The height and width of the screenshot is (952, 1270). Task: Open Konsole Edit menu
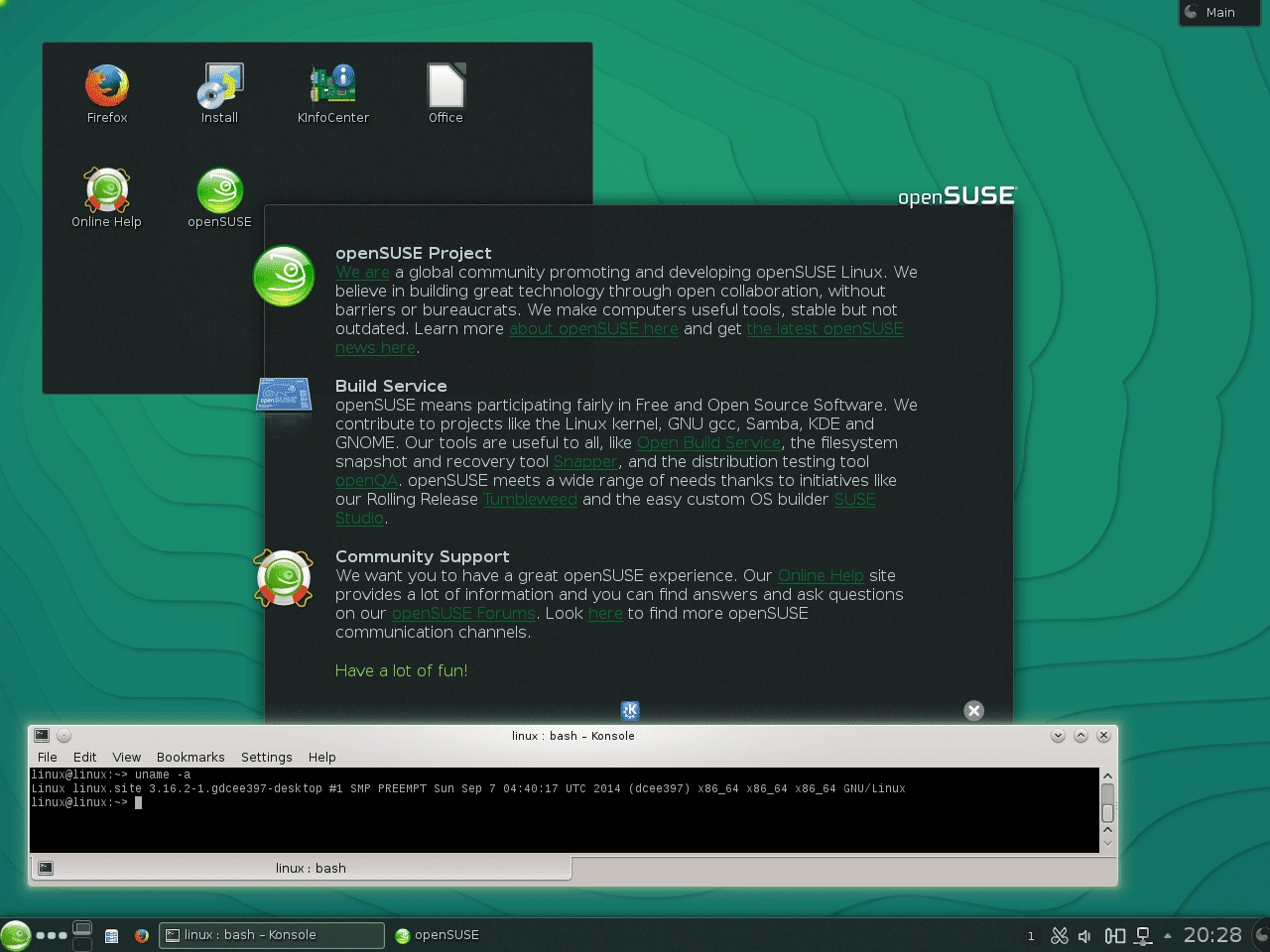click(85, 757)
